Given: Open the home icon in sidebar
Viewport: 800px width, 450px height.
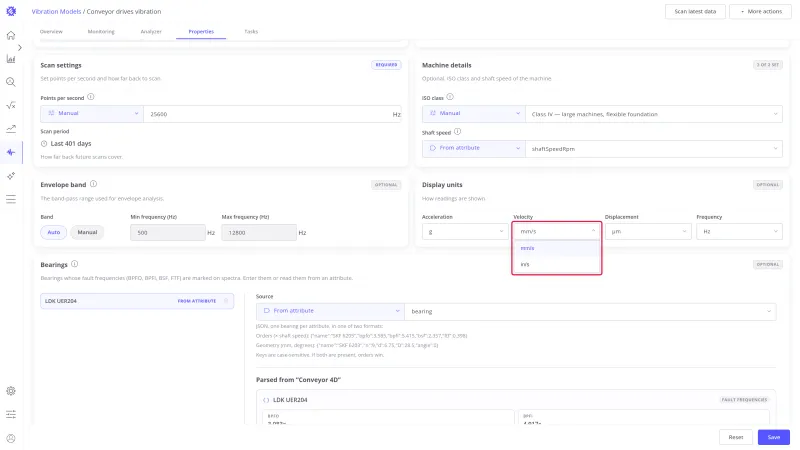Looking at the screenshot, I should 11,35.
